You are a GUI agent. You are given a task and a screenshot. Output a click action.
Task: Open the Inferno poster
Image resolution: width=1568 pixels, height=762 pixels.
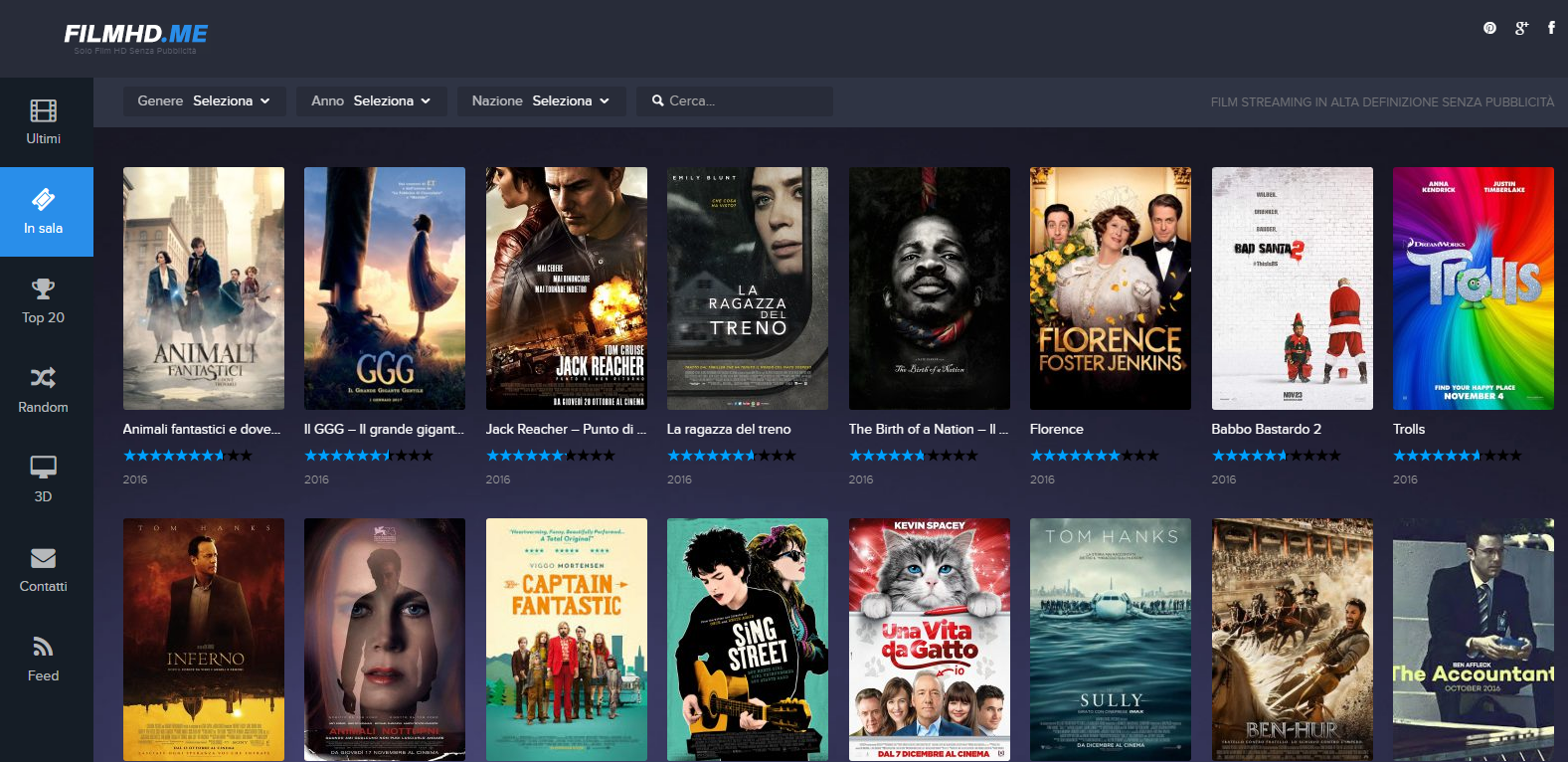point(204,640)
